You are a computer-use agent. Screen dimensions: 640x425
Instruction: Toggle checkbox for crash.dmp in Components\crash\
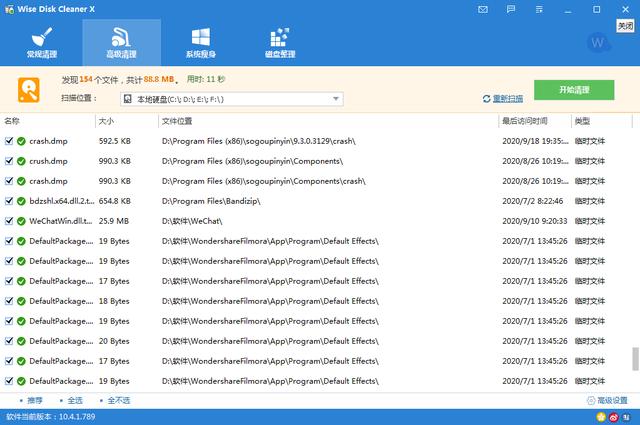click(x=9, y=181)
